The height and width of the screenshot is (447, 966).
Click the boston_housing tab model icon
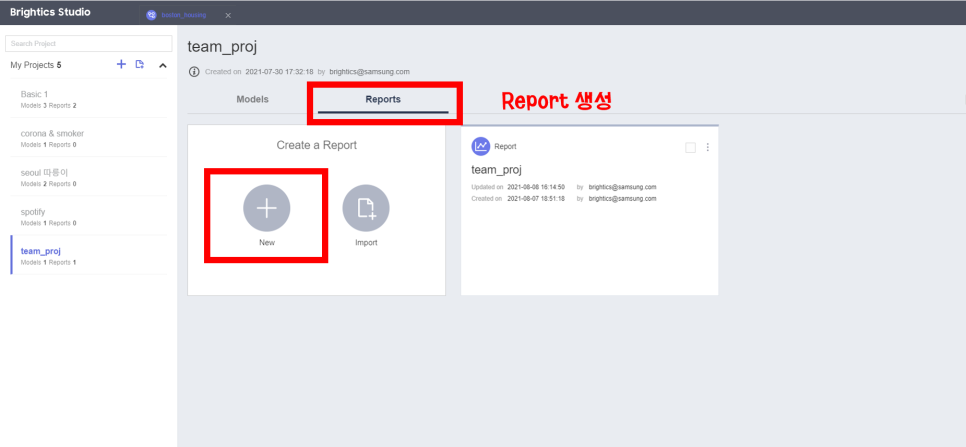(x=152, y=15)
